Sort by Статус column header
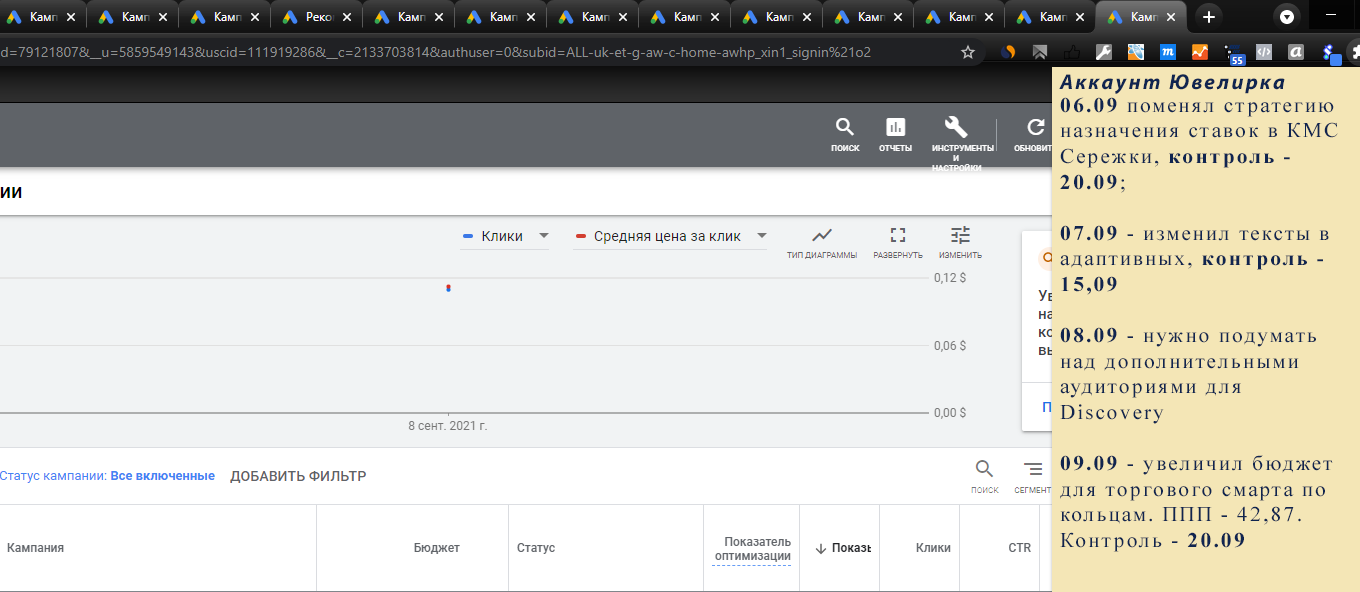1360x592 pixels. [x=536, y=548]
